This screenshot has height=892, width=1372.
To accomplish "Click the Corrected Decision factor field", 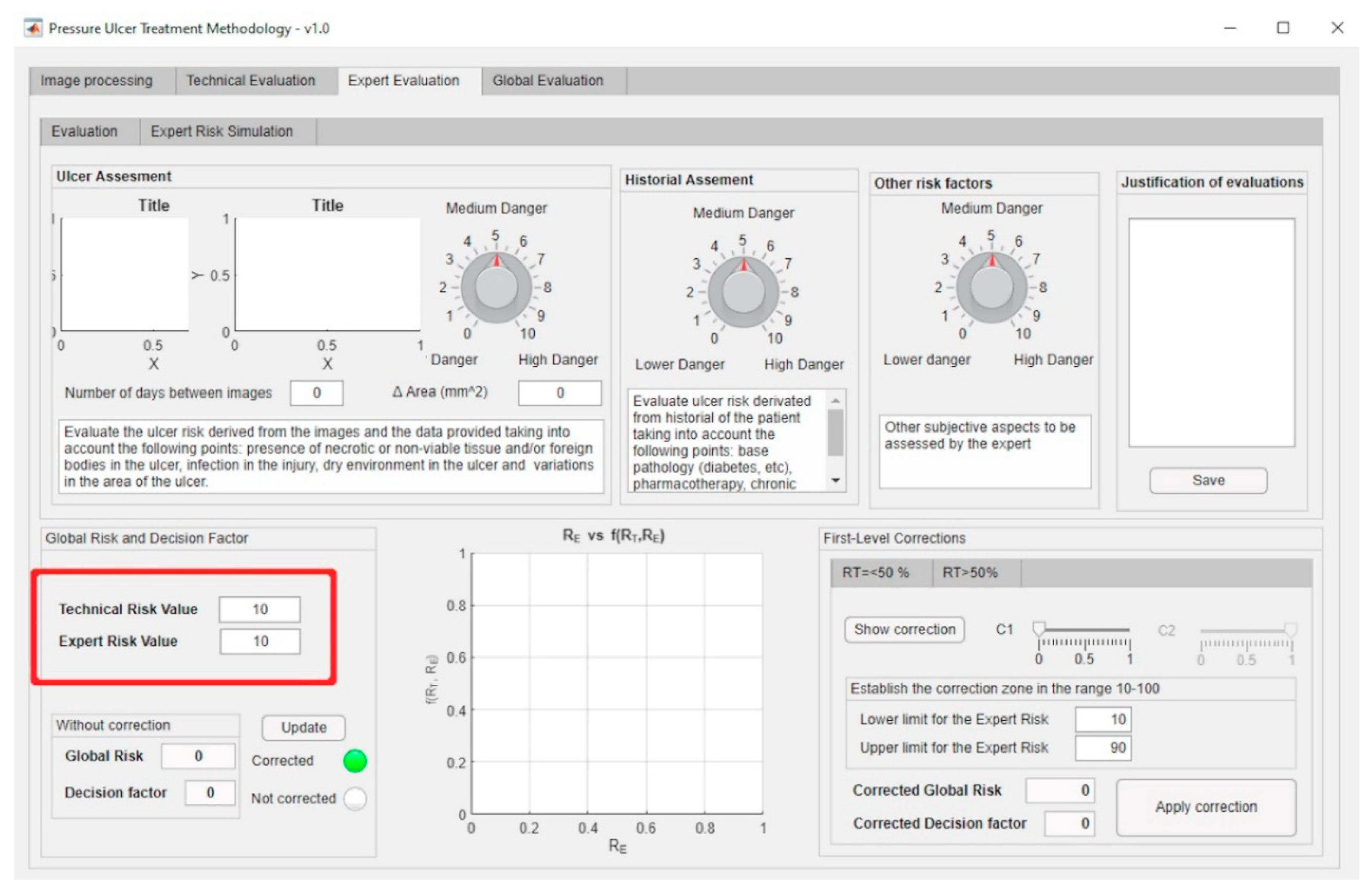I will click(1070, 823).
